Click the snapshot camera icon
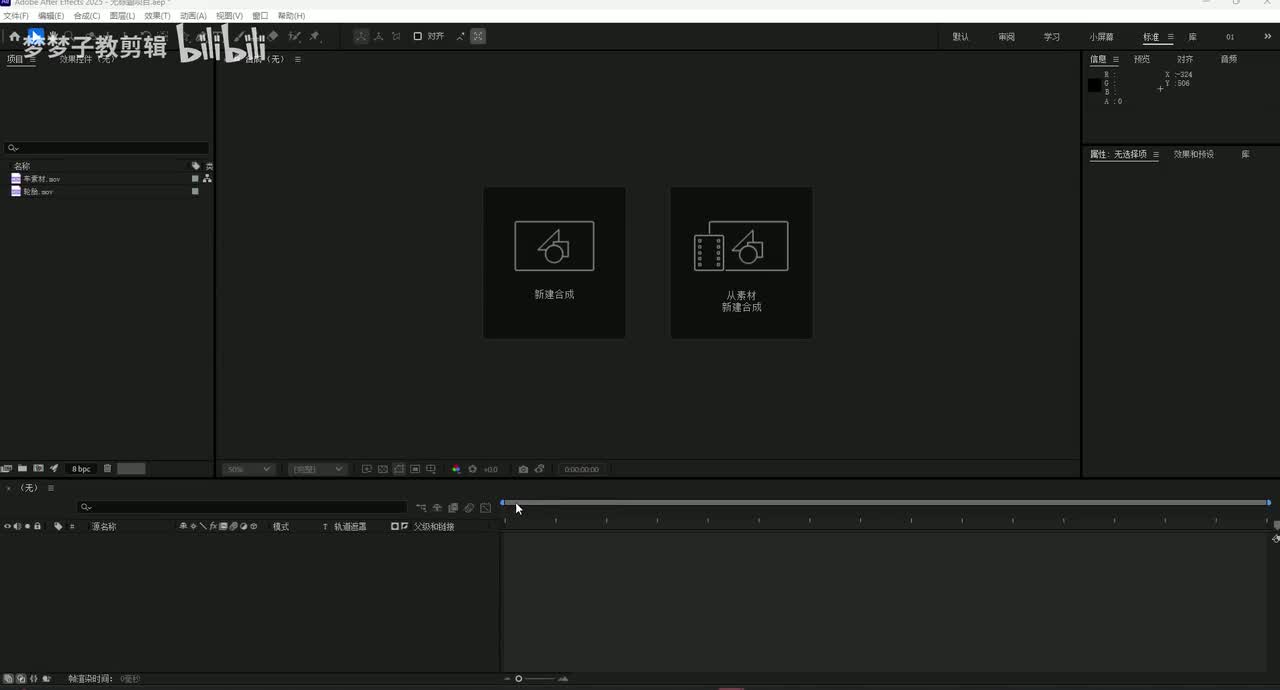The image size is (1280, 690). tap(523, 469)
